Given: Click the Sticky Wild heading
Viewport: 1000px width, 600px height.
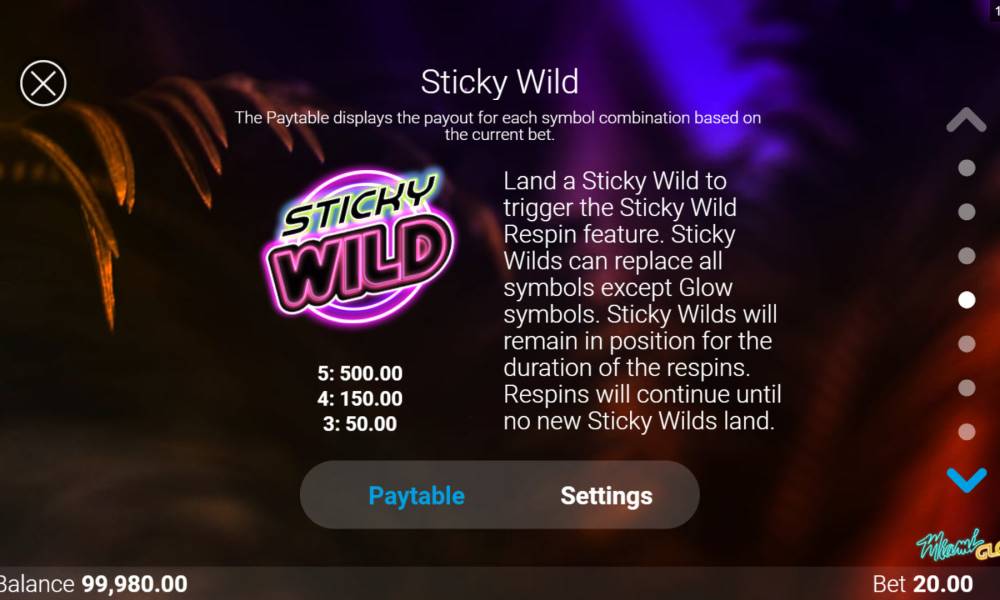Looking at the screenshot, I should (499, 82).
